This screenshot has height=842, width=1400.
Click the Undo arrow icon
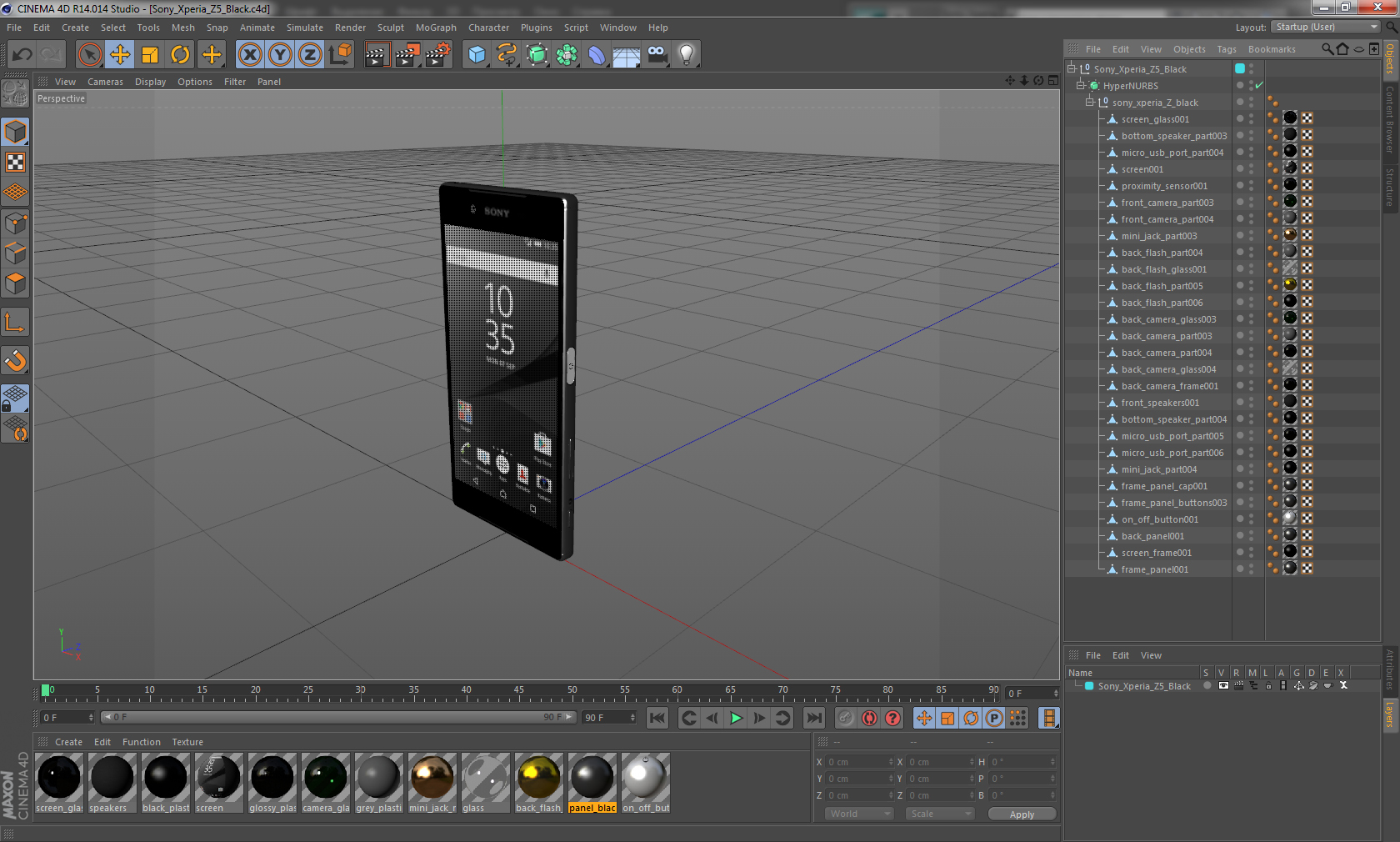[22, 55]
